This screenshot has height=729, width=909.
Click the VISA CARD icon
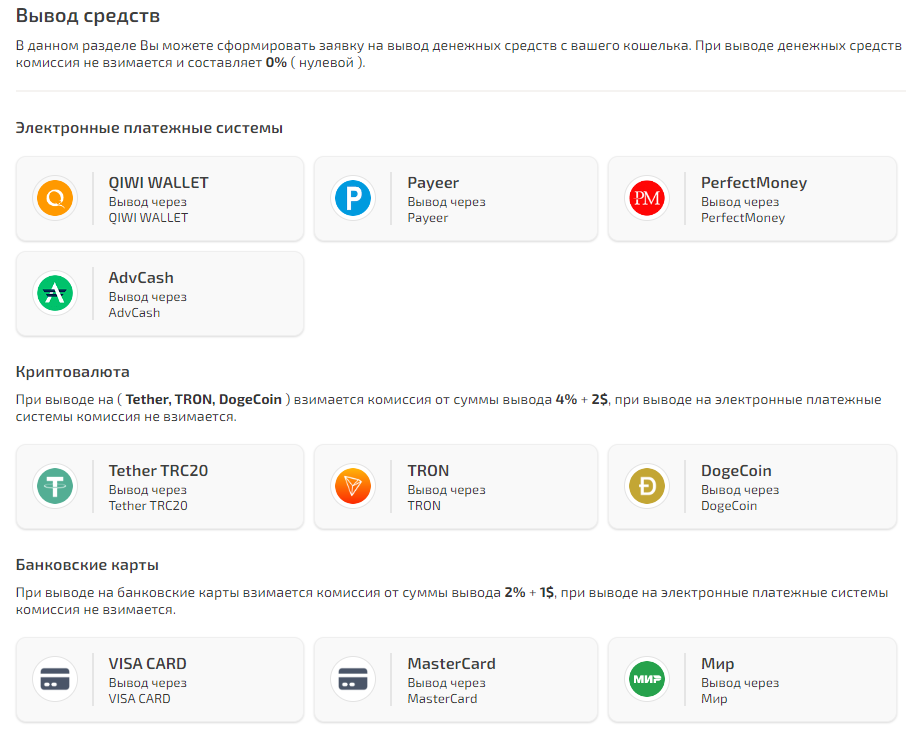(55, 678)
